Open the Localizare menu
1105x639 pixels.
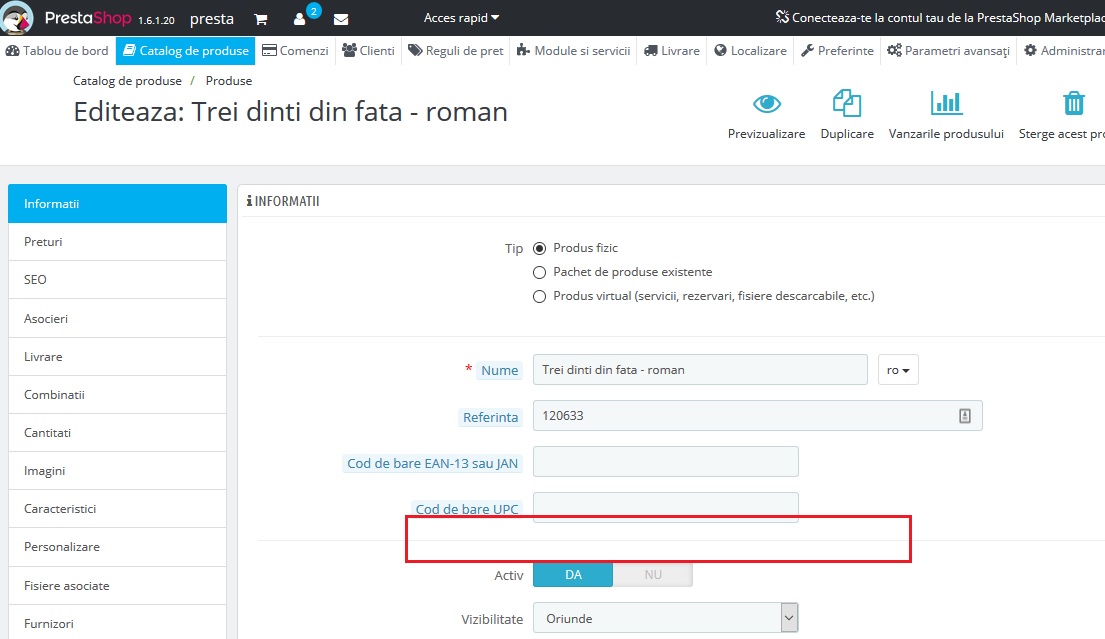pyautogui.click(x=751, y=51)
